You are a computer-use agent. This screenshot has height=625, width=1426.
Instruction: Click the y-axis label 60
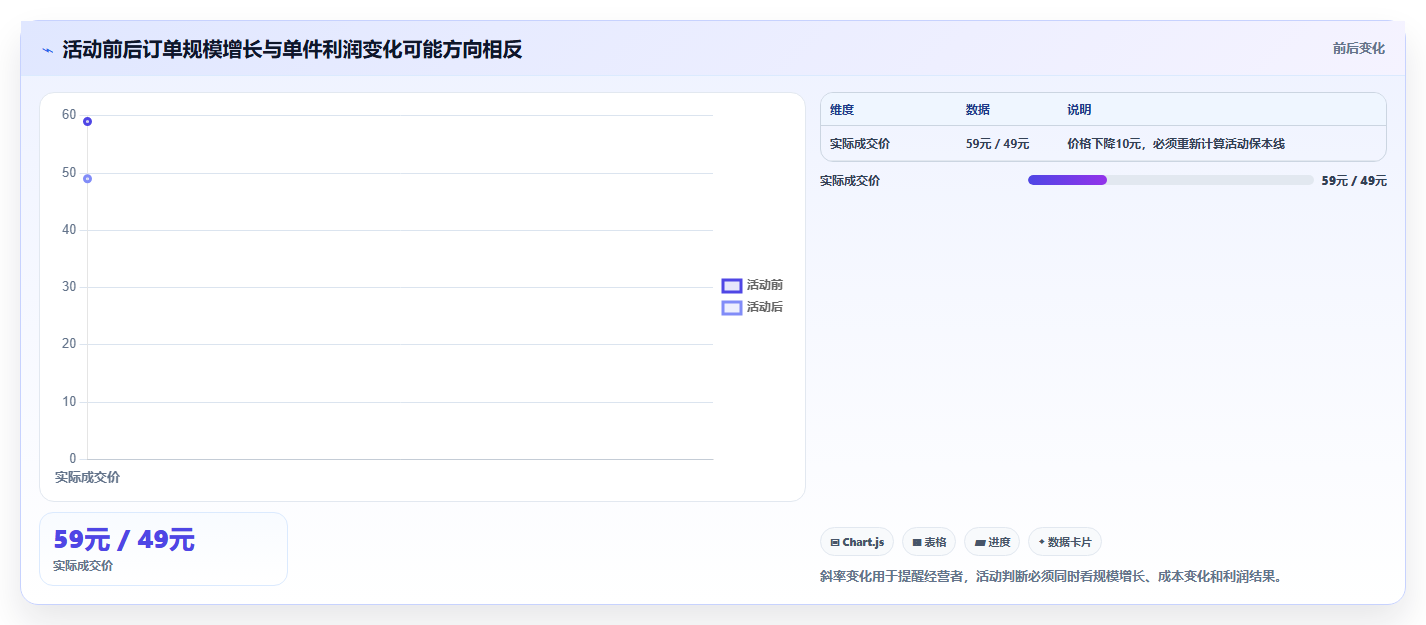pos(69,115)
